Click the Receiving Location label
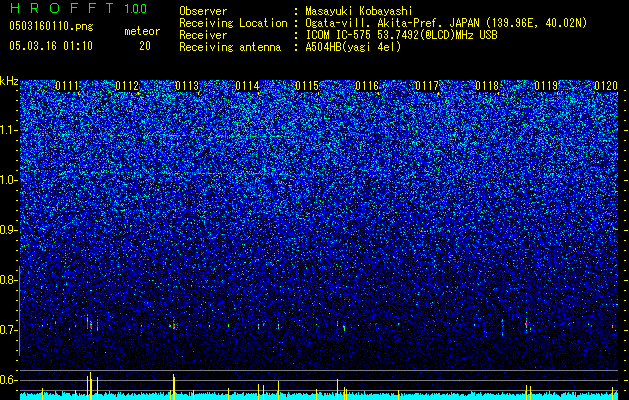The width and height of the screenshot is (629, 400). [x=233, y=23]
